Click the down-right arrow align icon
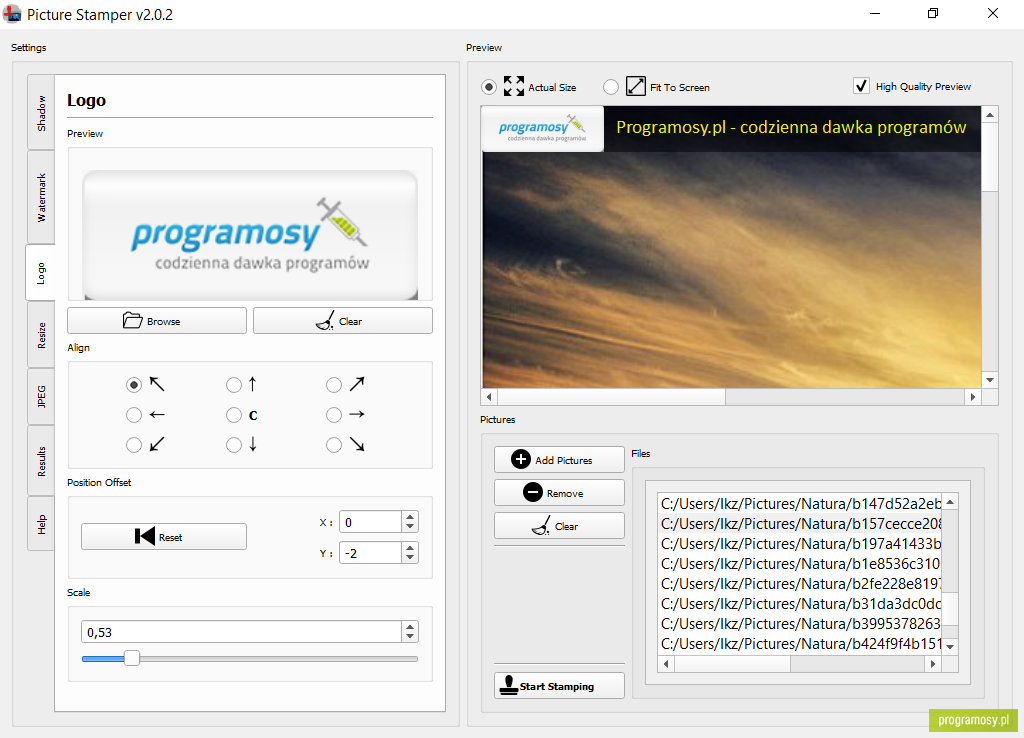The height and width of the screenshot is (738, 1024). tap(357, 444)
